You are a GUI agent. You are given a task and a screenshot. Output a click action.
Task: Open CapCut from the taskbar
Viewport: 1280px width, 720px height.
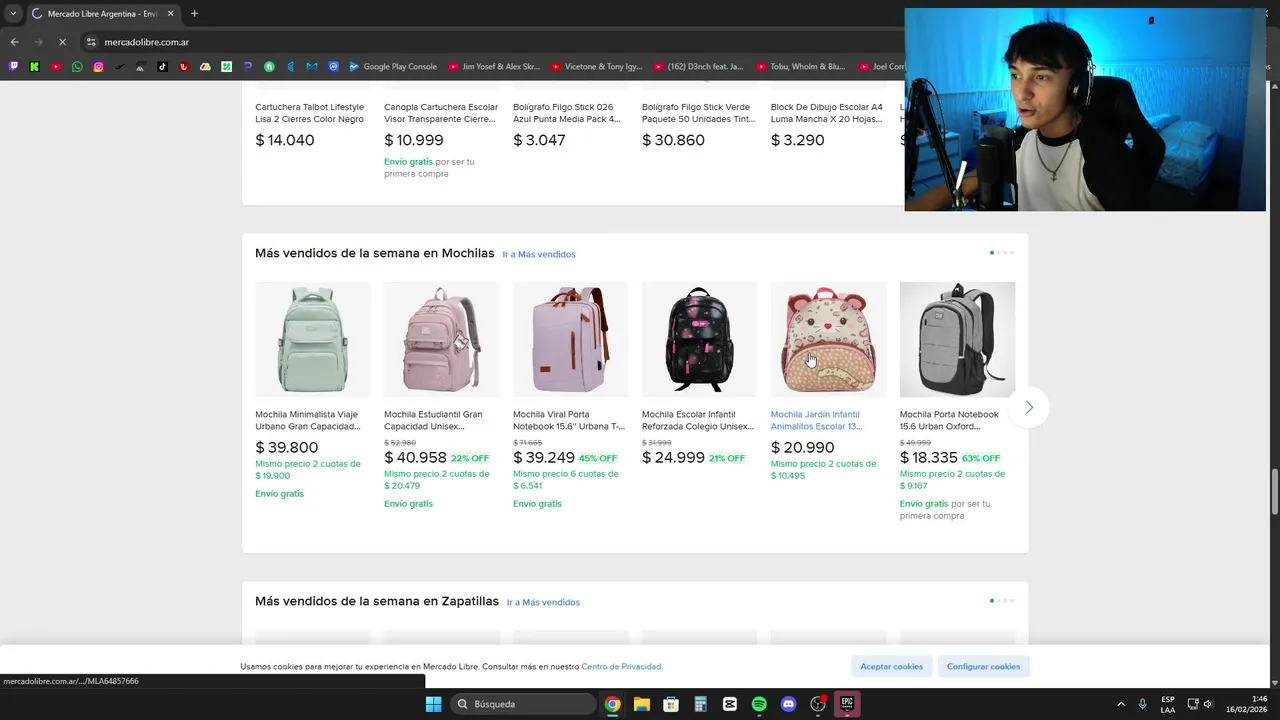pyautogui.click(x=730, y=704)
